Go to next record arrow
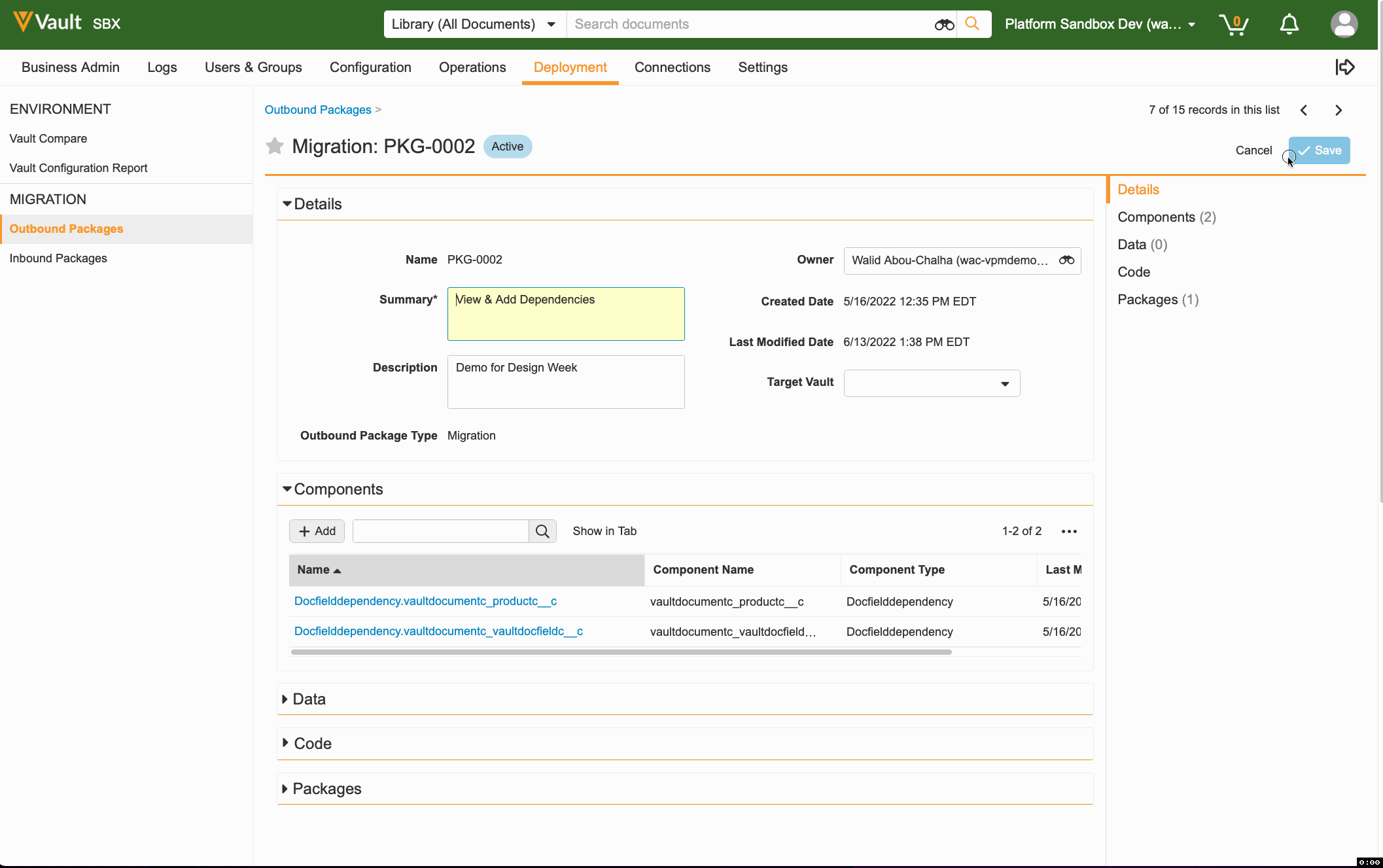The height and width of the screenshot is (868, 1383). (x=1339, y=110)
